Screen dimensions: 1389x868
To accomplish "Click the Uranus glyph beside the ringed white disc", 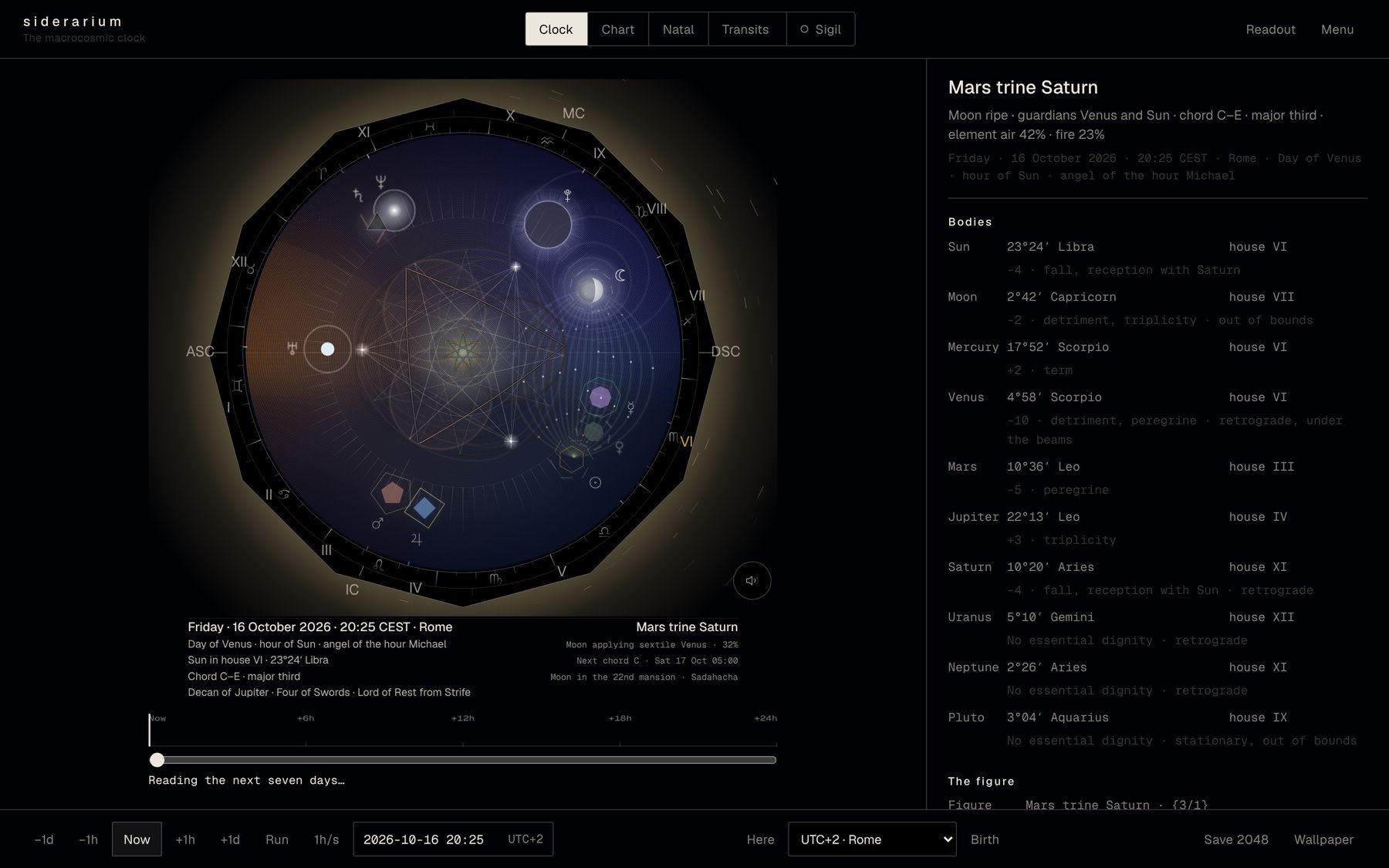I will [292, 349].
